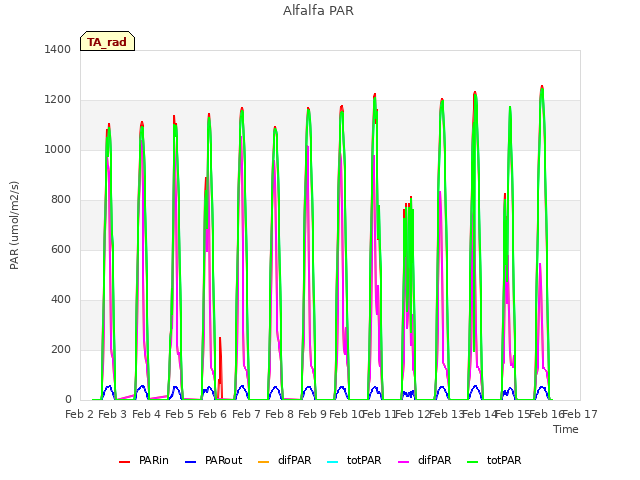Click the Feb 13 x-axis label
The image size is (640, 480).
pyautogui.click(x=447, y=414)
